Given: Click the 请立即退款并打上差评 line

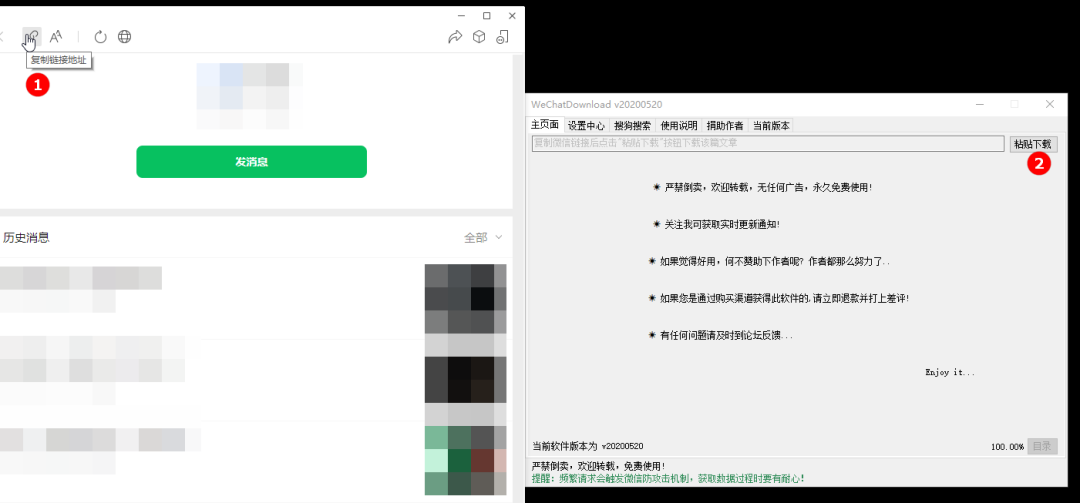Looking at the screenshot, I should coord(779,298).
